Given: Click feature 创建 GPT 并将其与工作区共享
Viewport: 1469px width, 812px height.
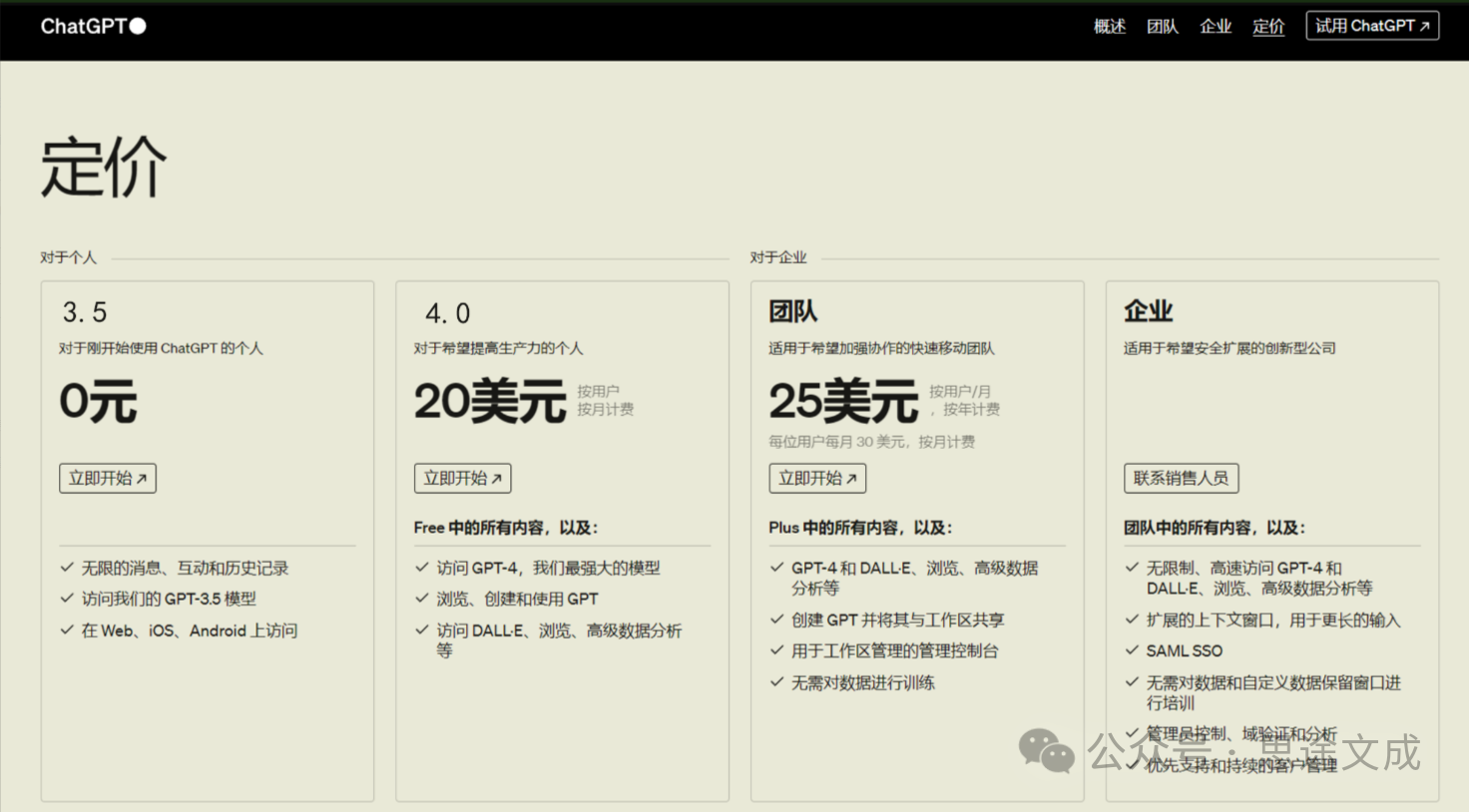Looking at the screenshot, I should 897,619.
